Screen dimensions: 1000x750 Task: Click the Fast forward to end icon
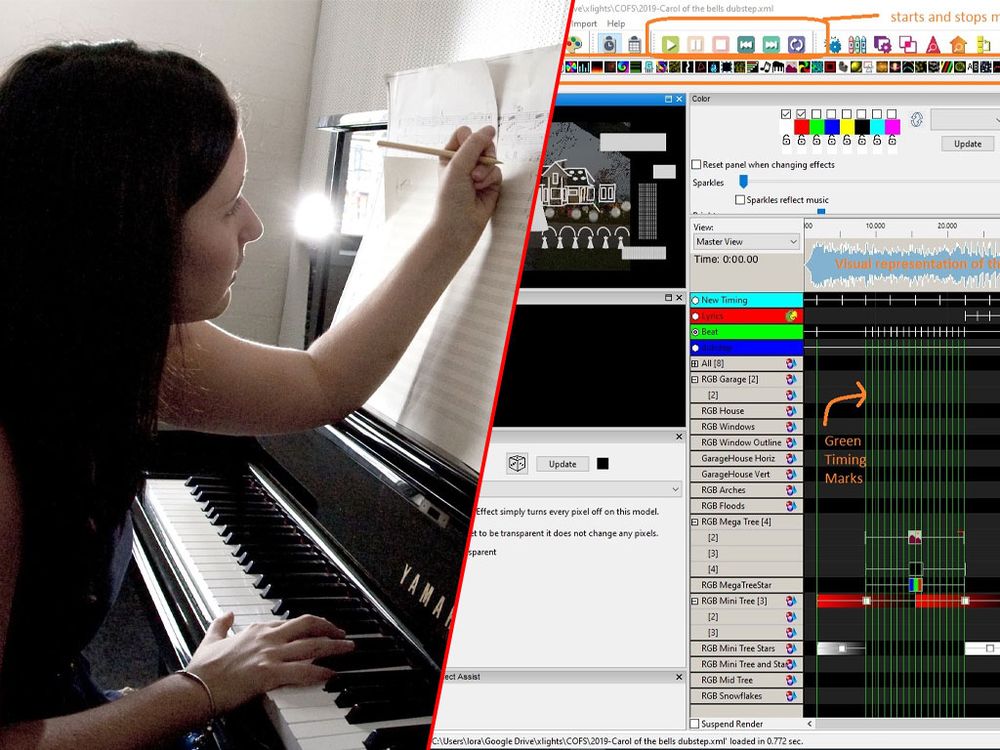[x=771, y=45]
